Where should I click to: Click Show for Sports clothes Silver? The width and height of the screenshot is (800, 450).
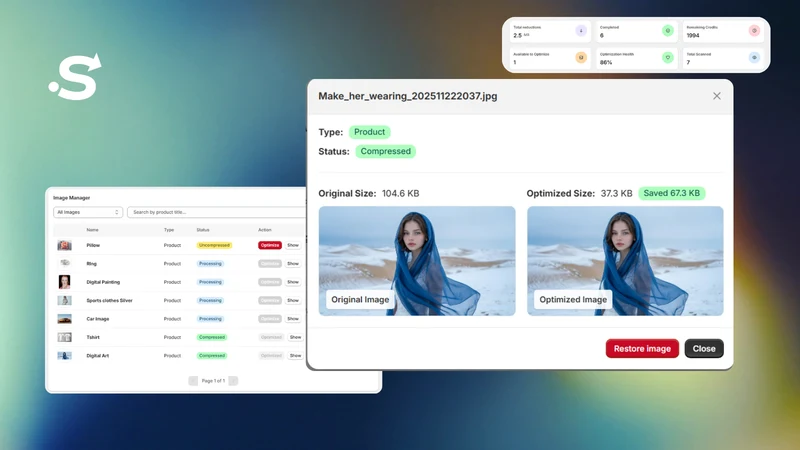pos(293,300)
